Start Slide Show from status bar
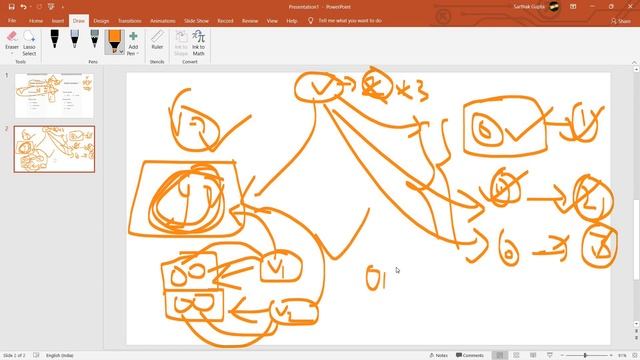This screenshot has height=360, width=640. tap(550, 356)
